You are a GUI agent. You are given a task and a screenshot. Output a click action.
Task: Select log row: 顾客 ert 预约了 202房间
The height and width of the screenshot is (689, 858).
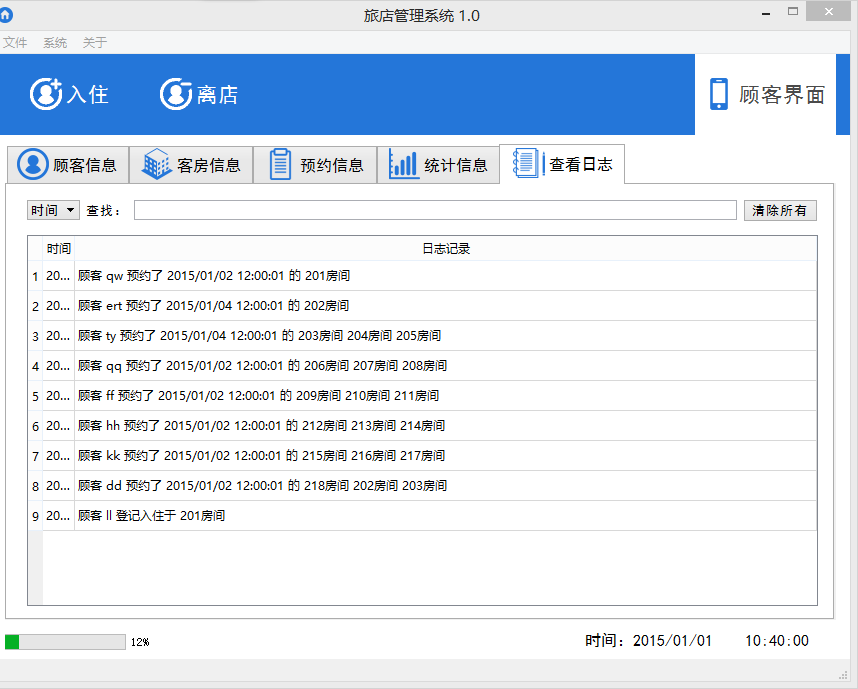(x=445, y=305)
